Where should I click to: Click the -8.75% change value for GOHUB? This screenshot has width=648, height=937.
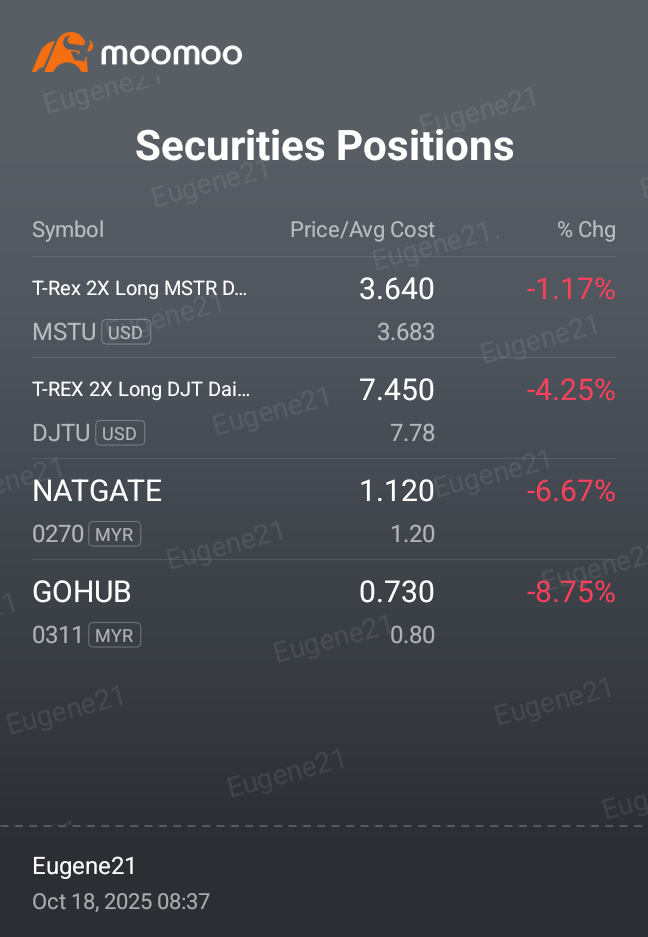tap(571, 592)
